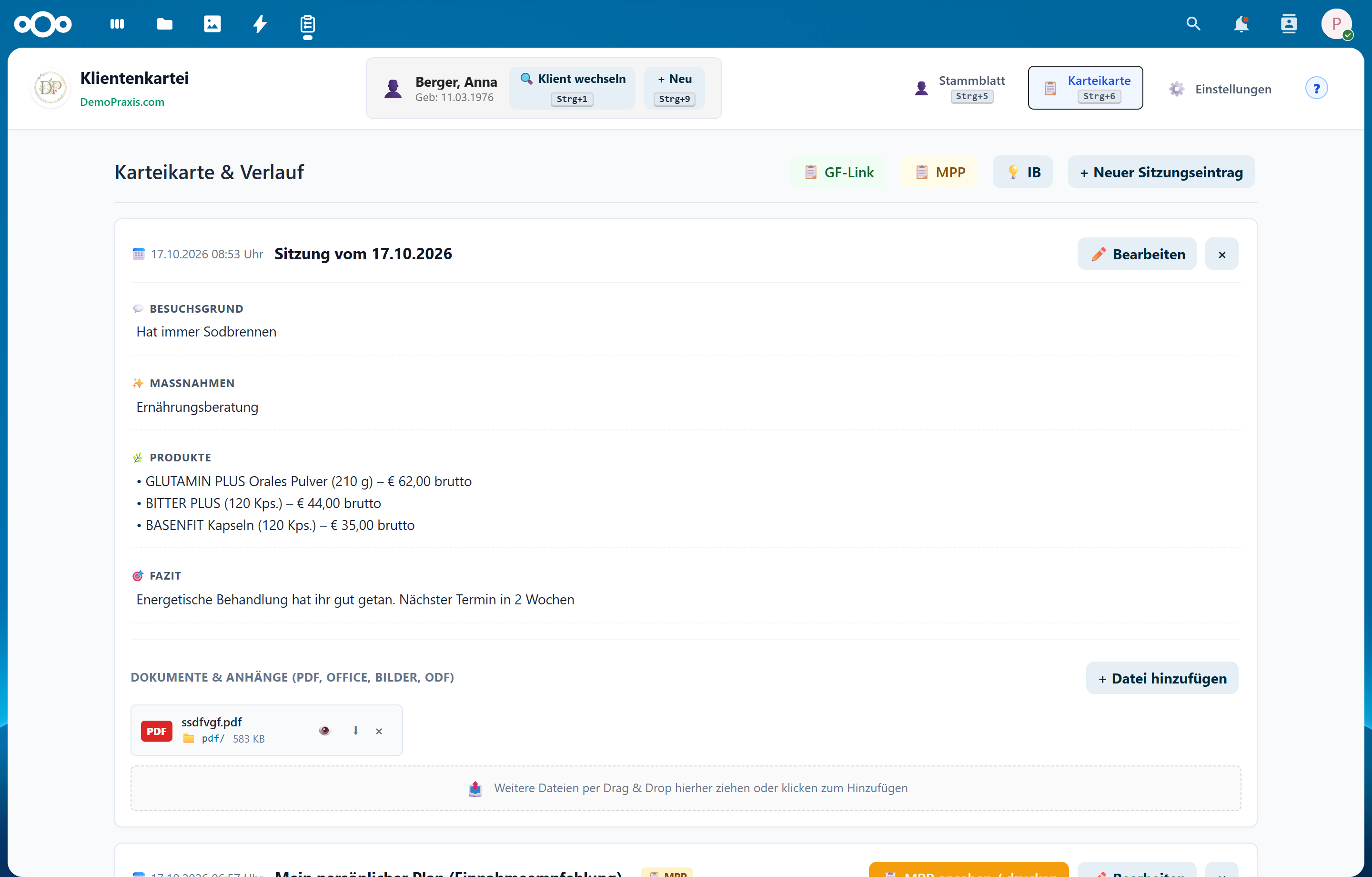Image resolution: width=1372 pixels, height=877 pixels.
Task: Switch to the Karteikarte tab
Action: click(x=1085, y=88)
